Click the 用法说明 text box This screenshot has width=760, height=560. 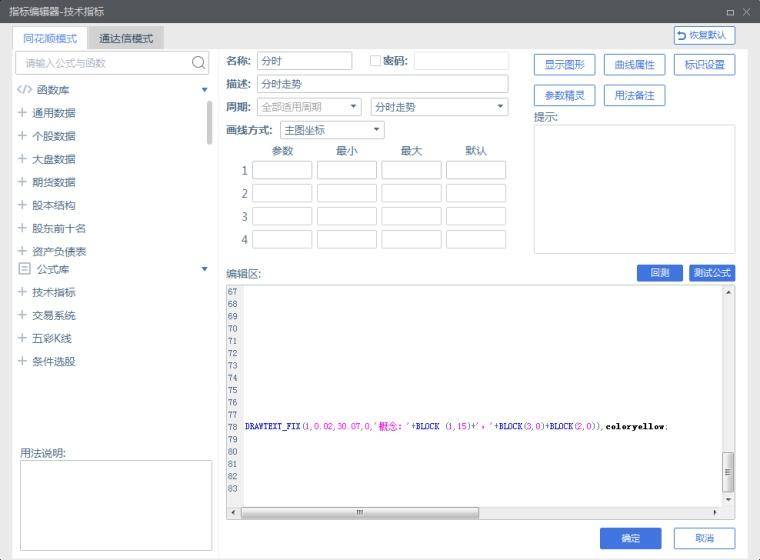[116, 505]
